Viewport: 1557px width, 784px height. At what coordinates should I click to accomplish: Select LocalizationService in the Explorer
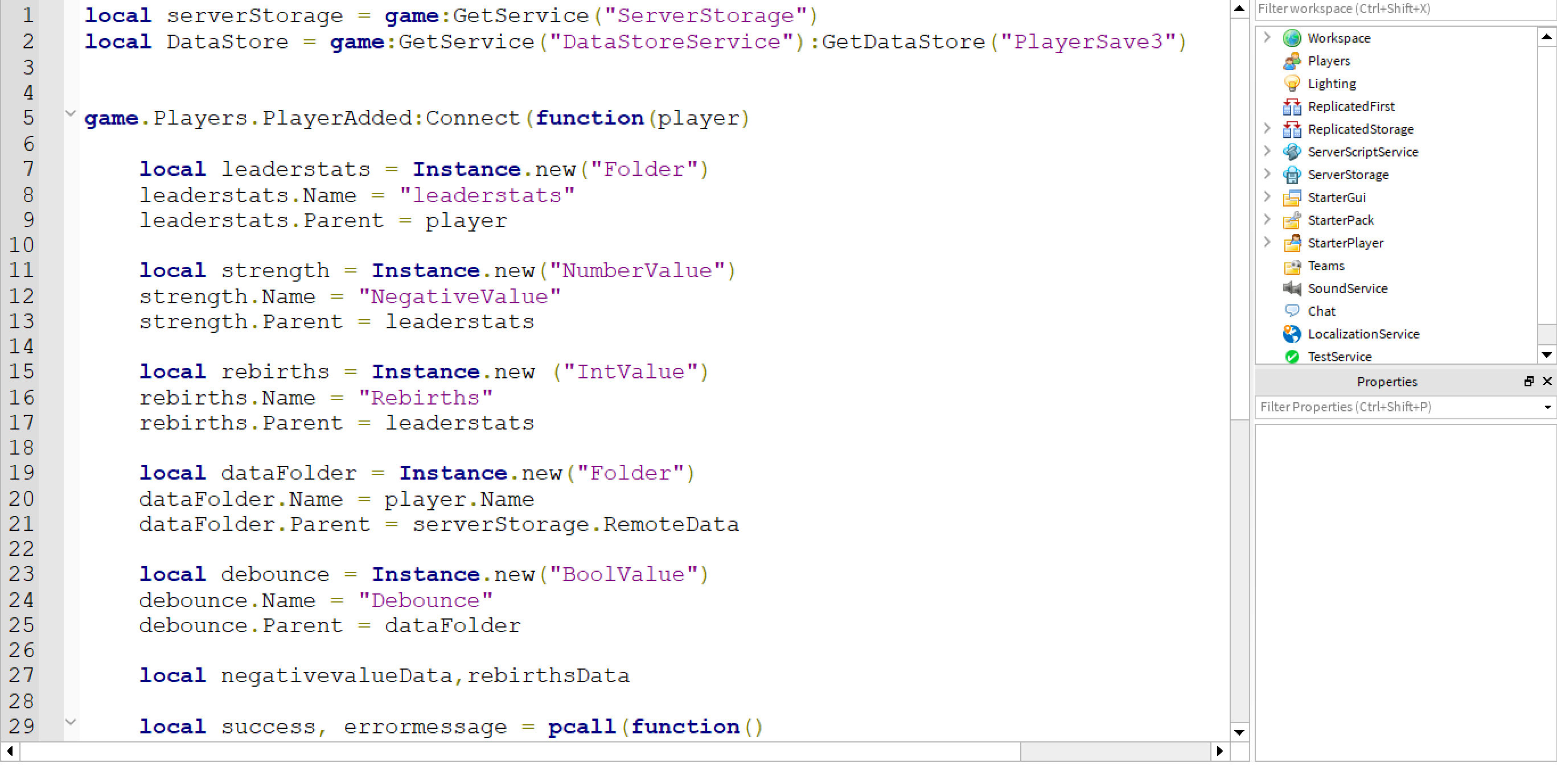pos(1363,334)
